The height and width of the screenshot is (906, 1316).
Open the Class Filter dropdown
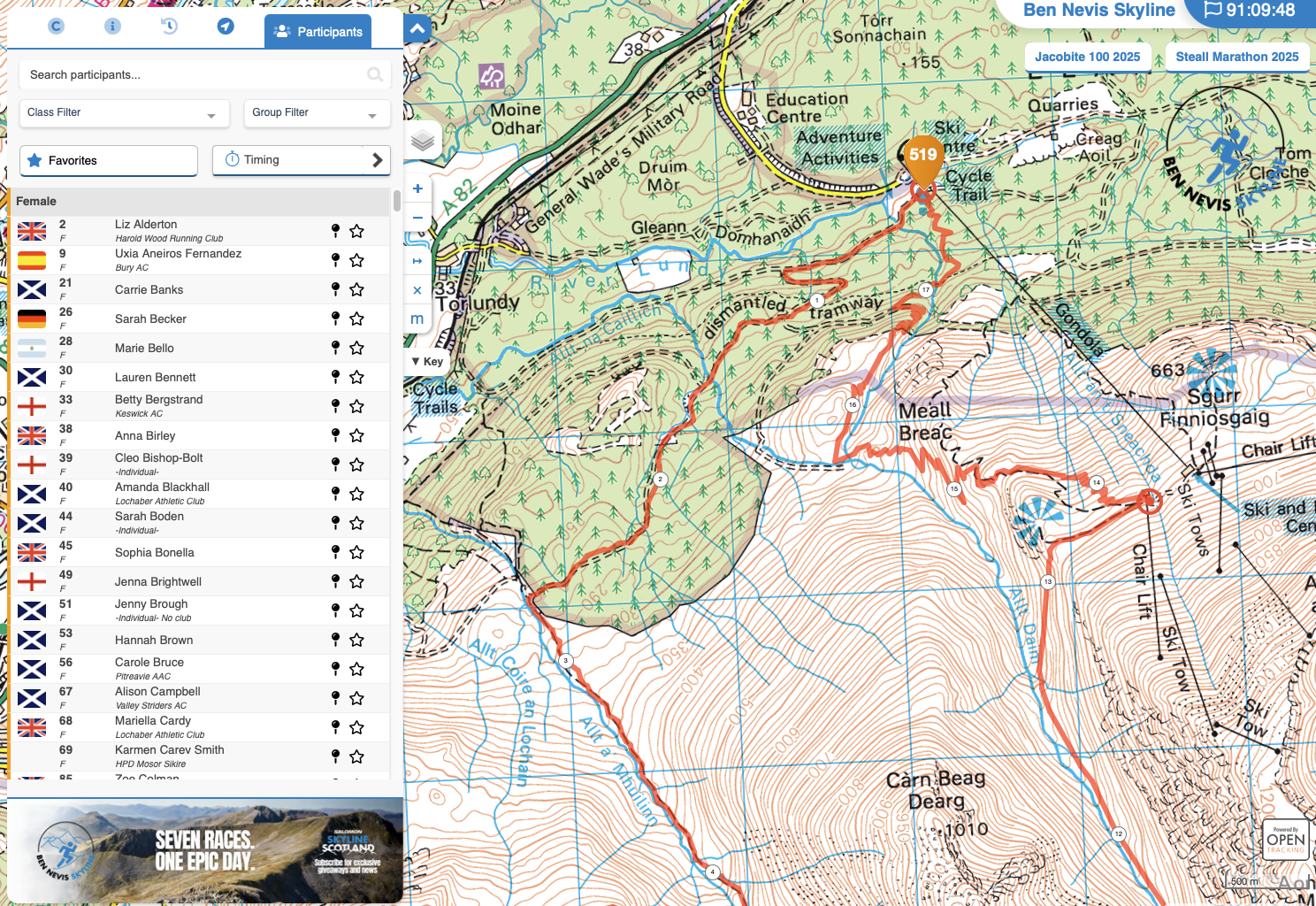[x=125, y=113]
